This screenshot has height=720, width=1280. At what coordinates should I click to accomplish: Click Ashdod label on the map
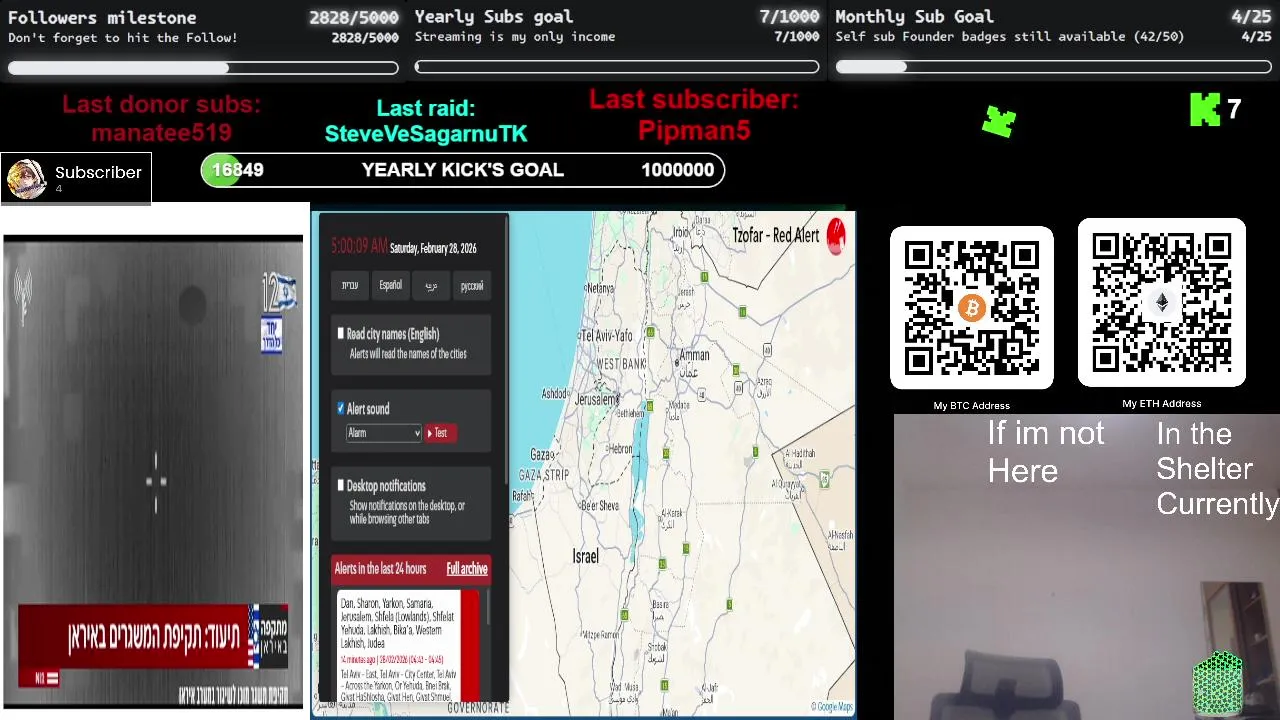554,394
